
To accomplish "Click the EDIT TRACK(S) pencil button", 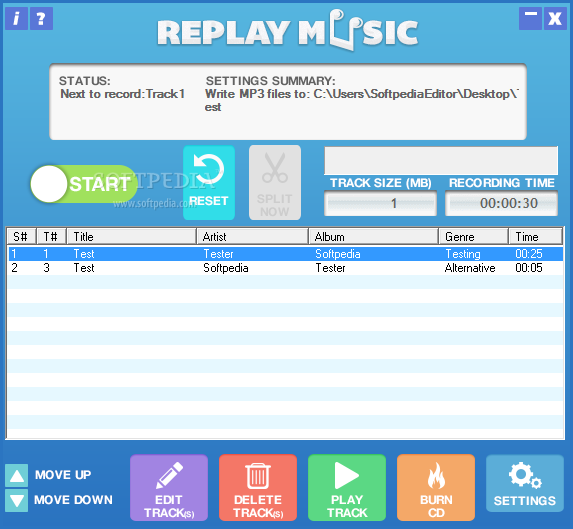I will [169, 488].
